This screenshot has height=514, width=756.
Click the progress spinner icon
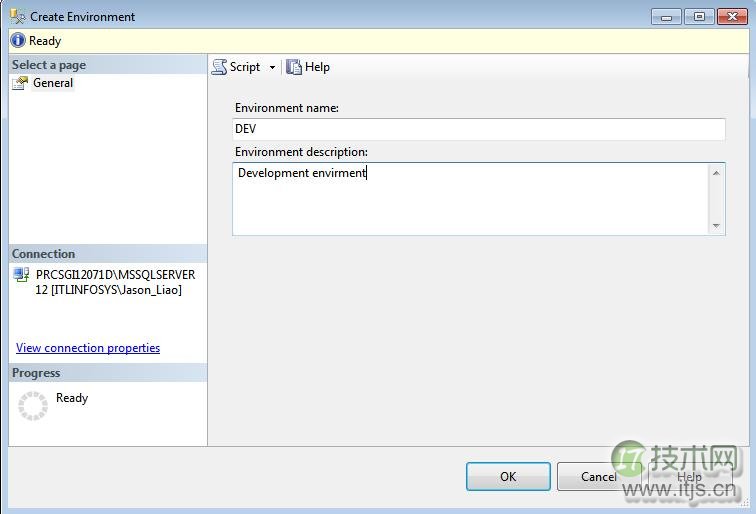(33, 405)
